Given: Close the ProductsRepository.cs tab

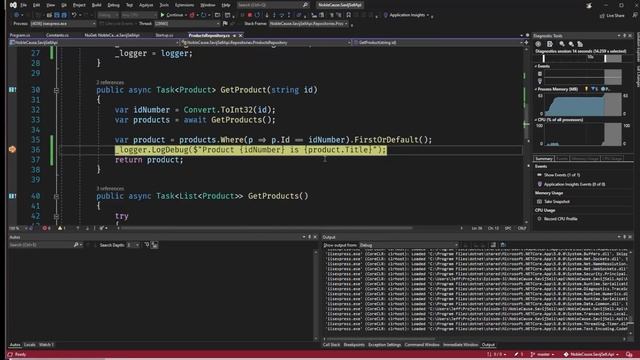Looking at the screenshot, I should click(240, 36).
